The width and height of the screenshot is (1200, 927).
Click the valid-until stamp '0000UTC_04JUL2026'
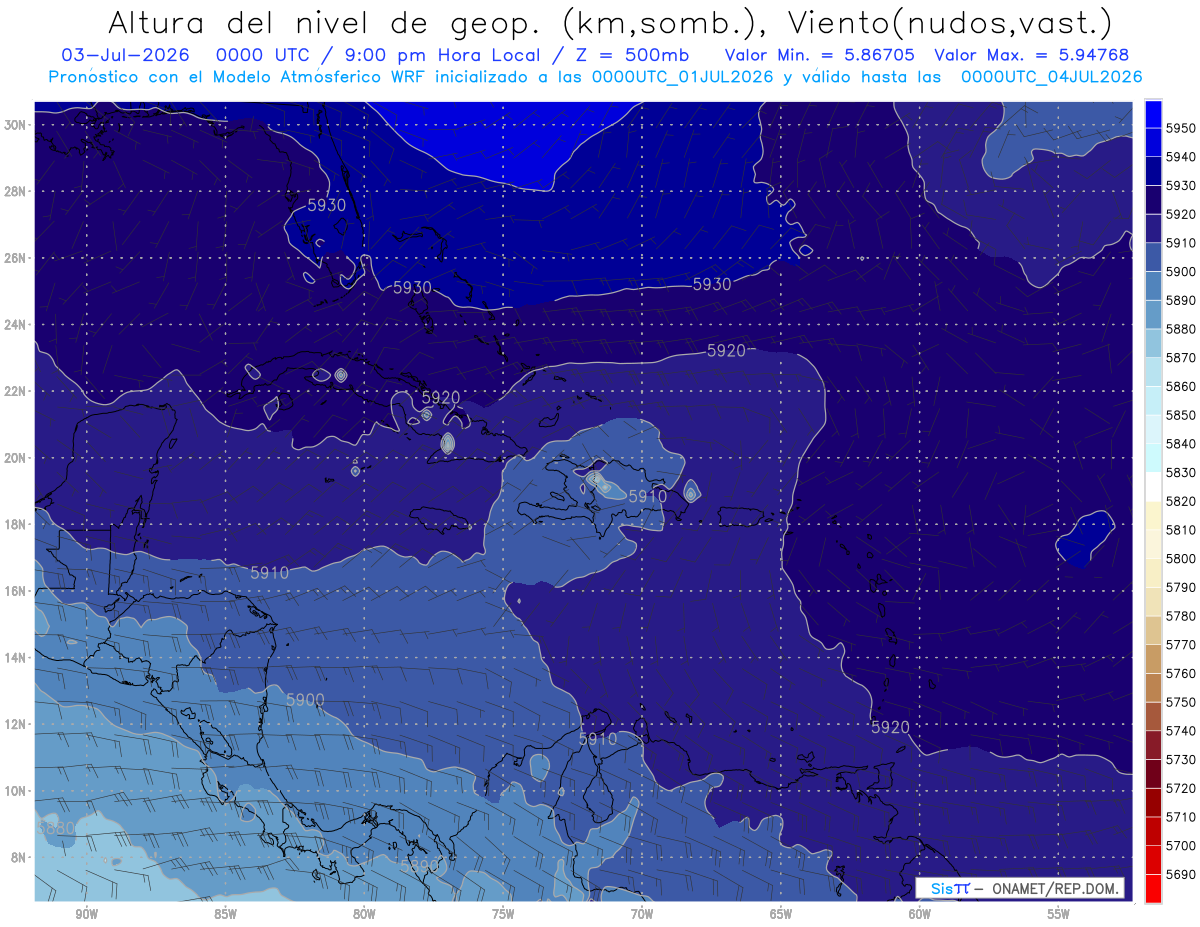point(1051,76)
